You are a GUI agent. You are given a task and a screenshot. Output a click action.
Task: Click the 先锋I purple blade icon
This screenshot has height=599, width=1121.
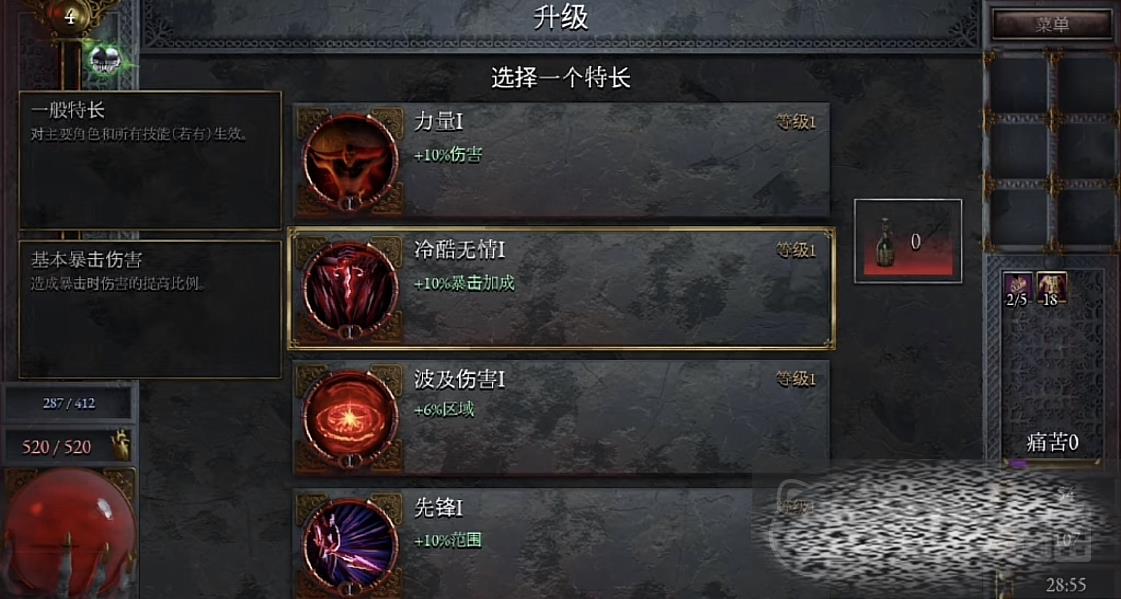350,547
